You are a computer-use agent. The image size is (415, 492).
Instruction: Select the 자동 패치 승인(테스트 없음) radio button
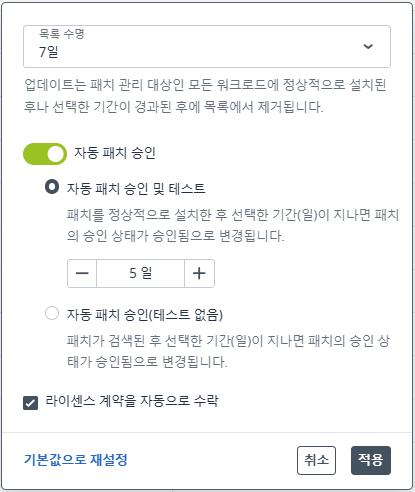pyautogui.click(x=52, y=313)
